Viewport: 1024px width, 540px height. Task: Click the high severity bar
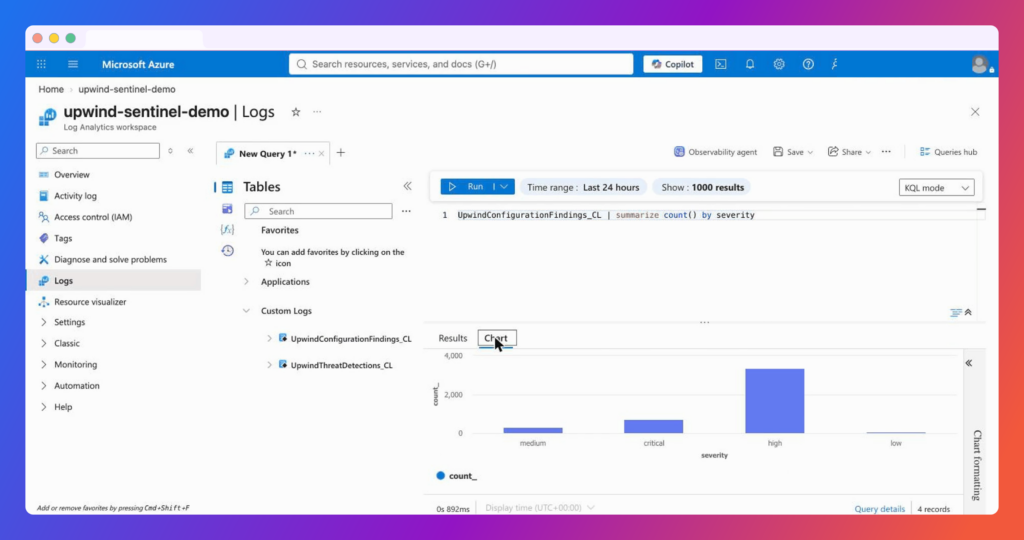click(x=775, y=401)
